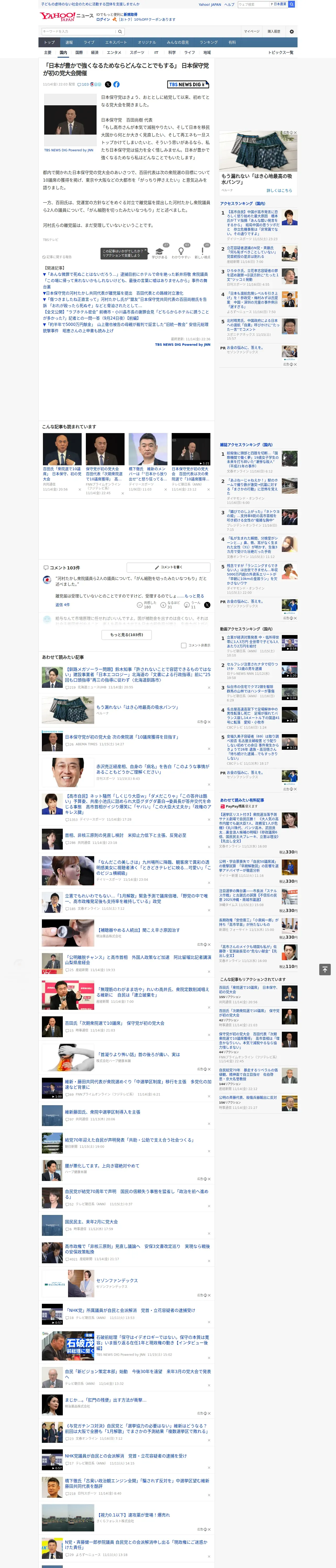
Task: Open 橋下徹氏 維新のメンバーは related thumbnail
Action: tap(148, 449)
